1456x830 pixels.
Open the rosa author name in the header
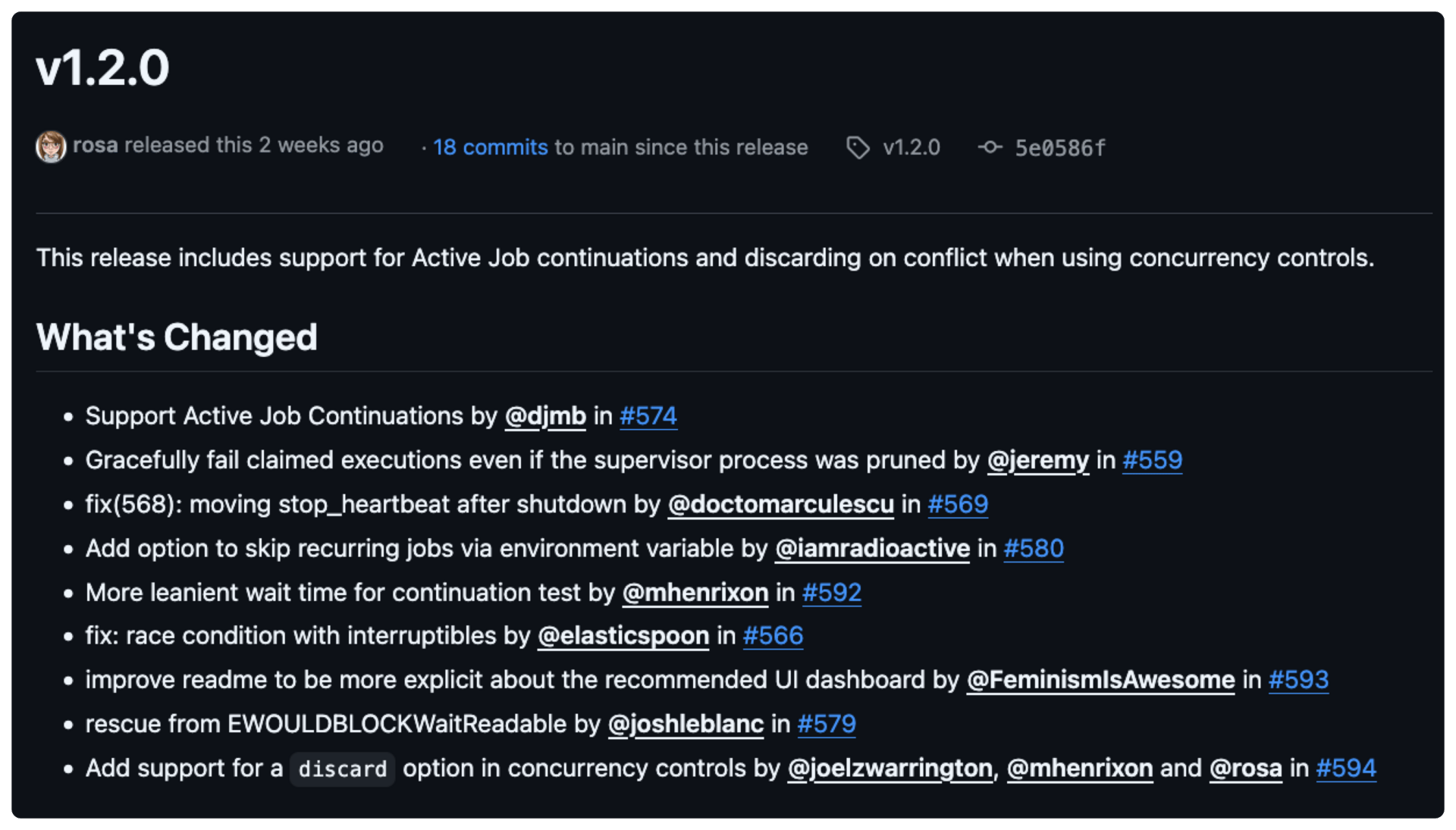coord(96,145)
